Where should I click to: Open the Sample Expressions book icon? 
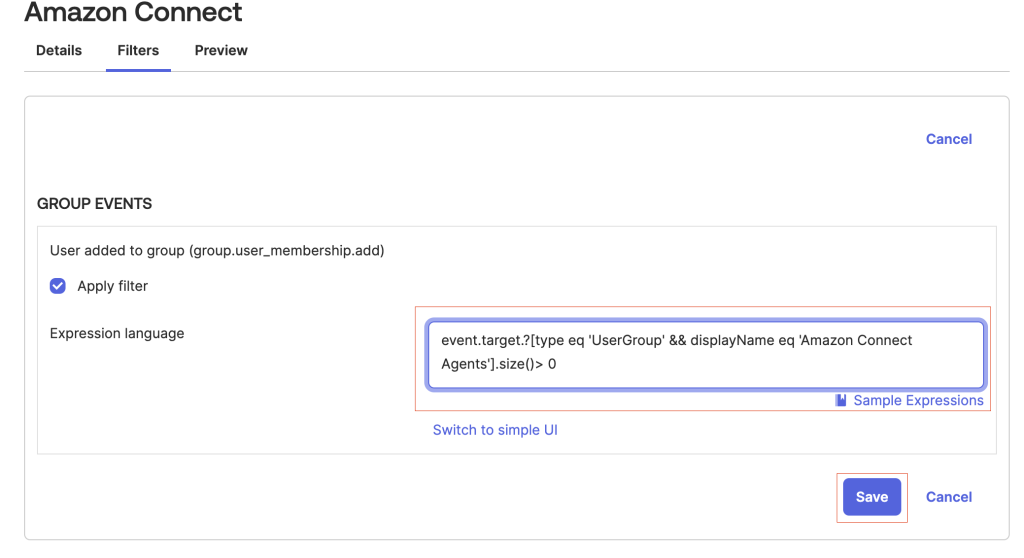click(841, 400)
